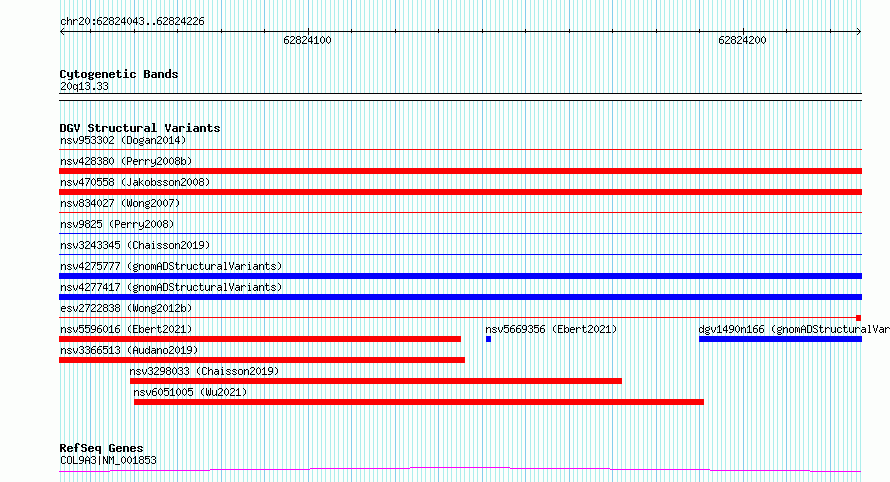This screenshot has height=482, width=890.
Task: Click the blue bar under nsv4275777
Action: [460, 276]
